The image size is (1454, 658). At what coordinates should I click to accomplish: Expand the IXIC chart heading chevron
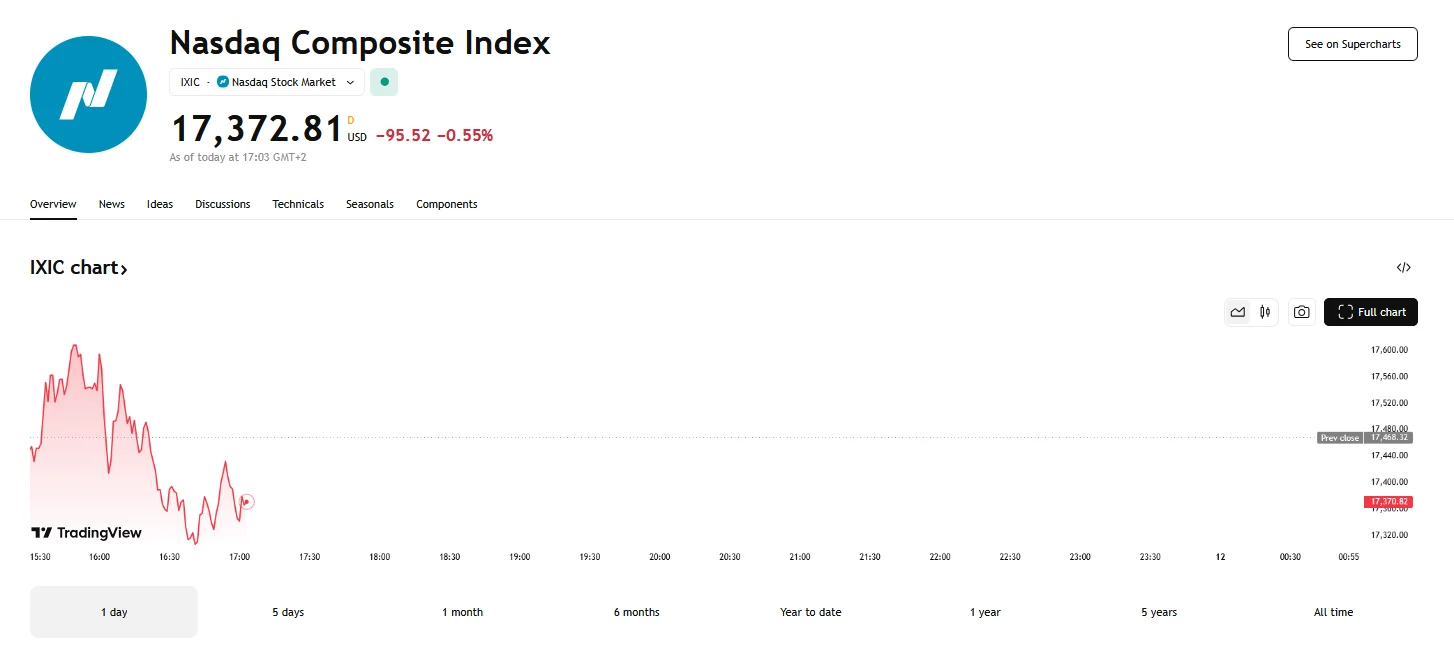[125, 268]
